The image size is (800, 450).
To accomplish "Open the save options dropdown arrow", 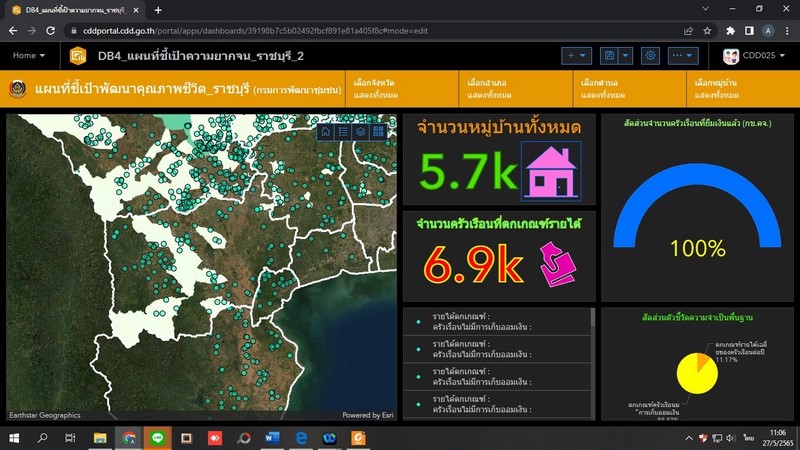I will [626, 56].
